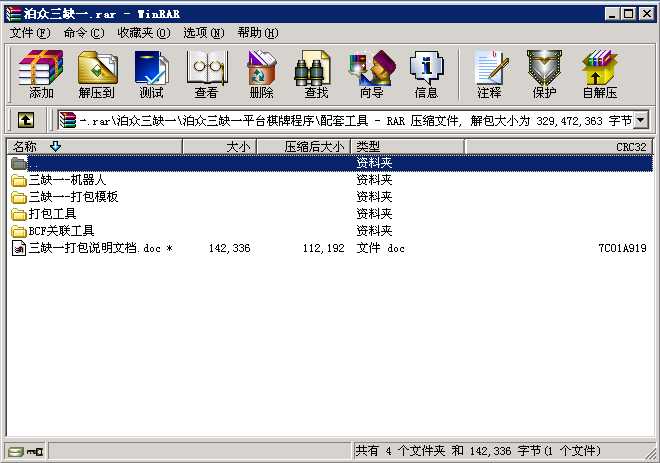The width and height of the screenshot is (660, 463).
Task: Sort by the 大小 column header
Action: [219, 146]
